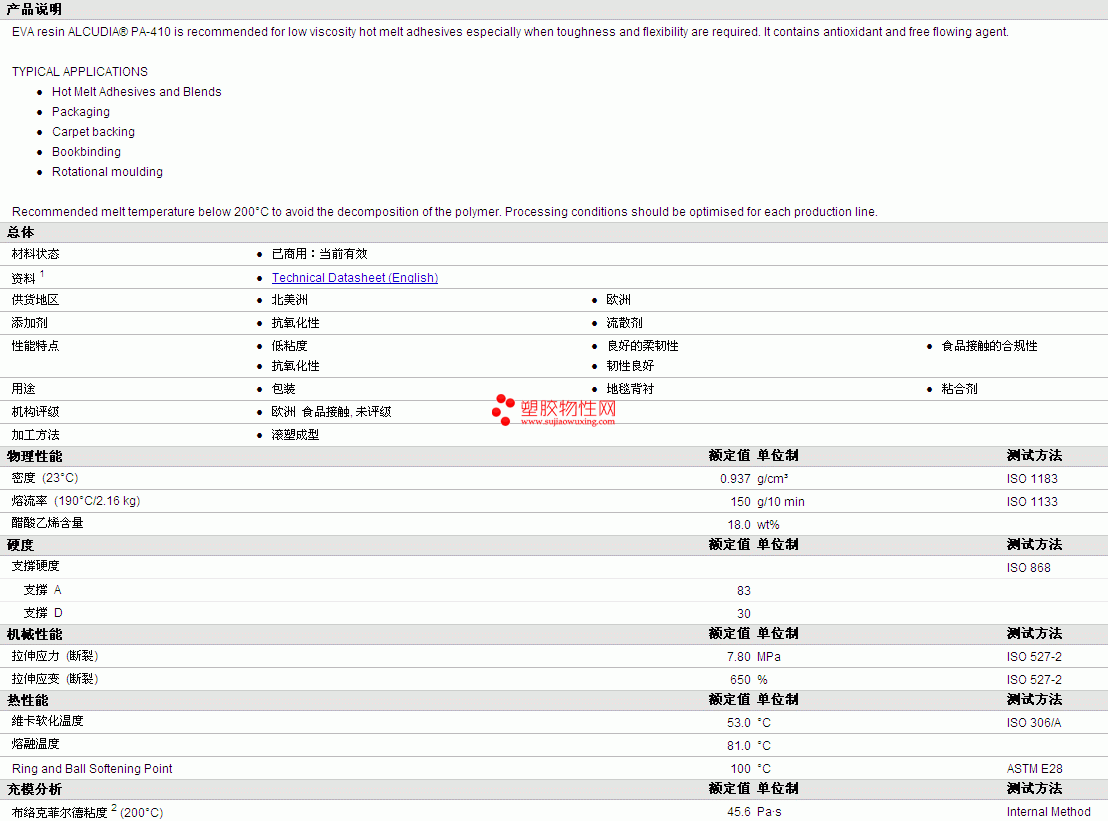Screen dimensions: 1108x821
Task: Click the tensile stress value '7.80'
Action: (738, 657)
